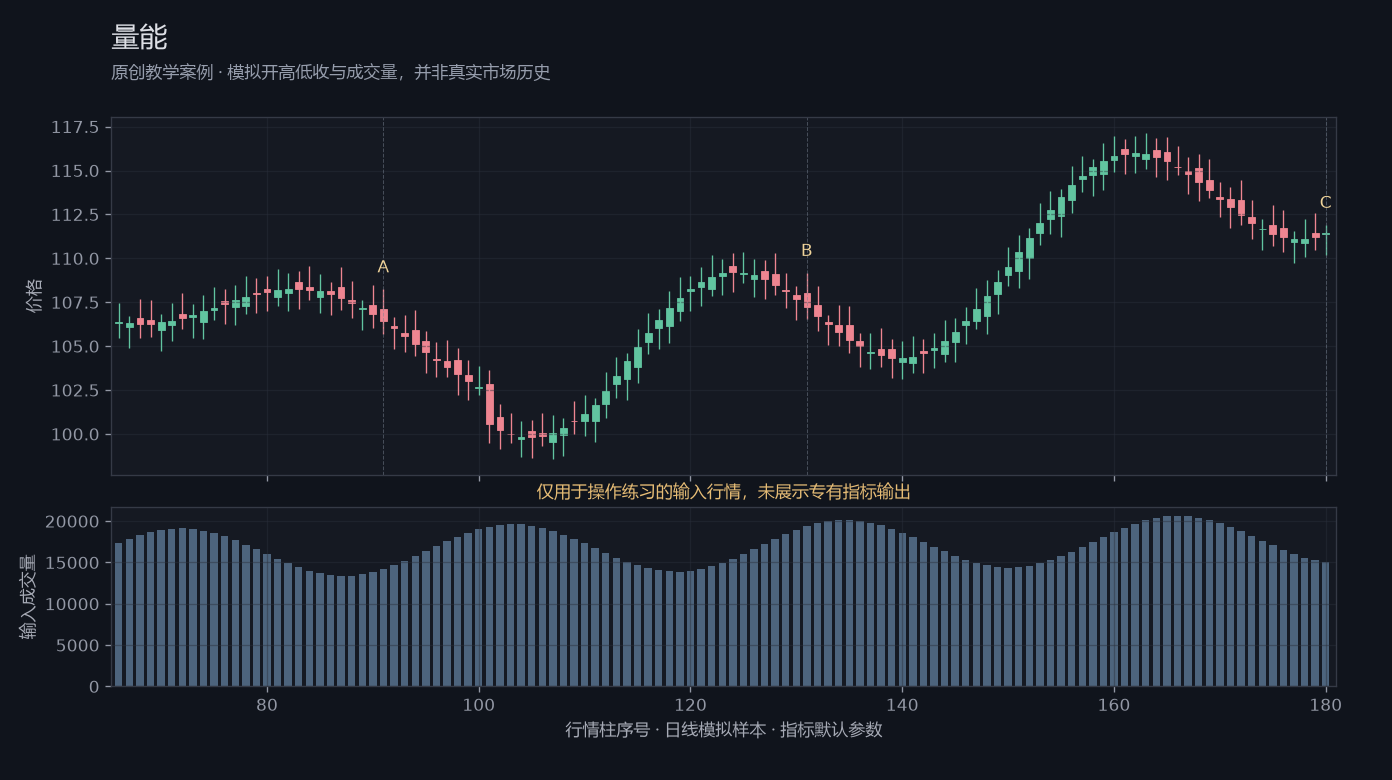
Task: Click marker label A on the price chart
Action: tap(383, 267)
